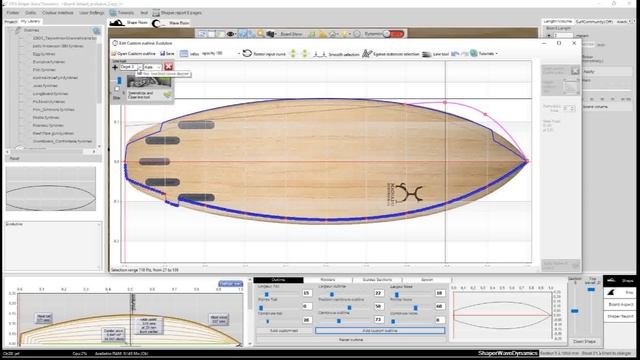Viewport: 640px width, 360px height.
Task: Click the Smooth selection tool
Action: pos(336,54)
